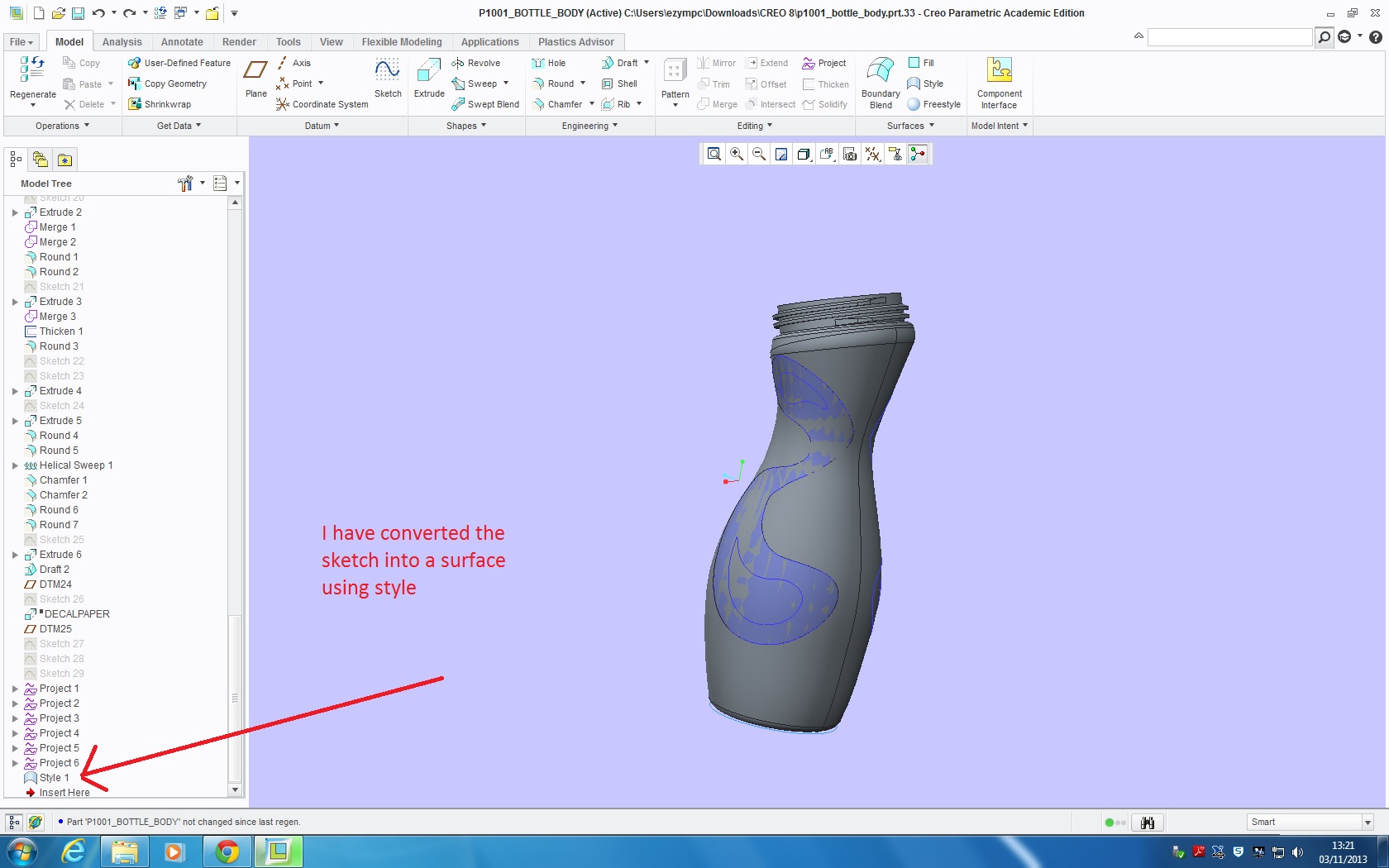This screenshot has width=1389, height=868.
Task: Select DECALPAPER in model tree
Action: pyautogui.click(x=67, y=614)
